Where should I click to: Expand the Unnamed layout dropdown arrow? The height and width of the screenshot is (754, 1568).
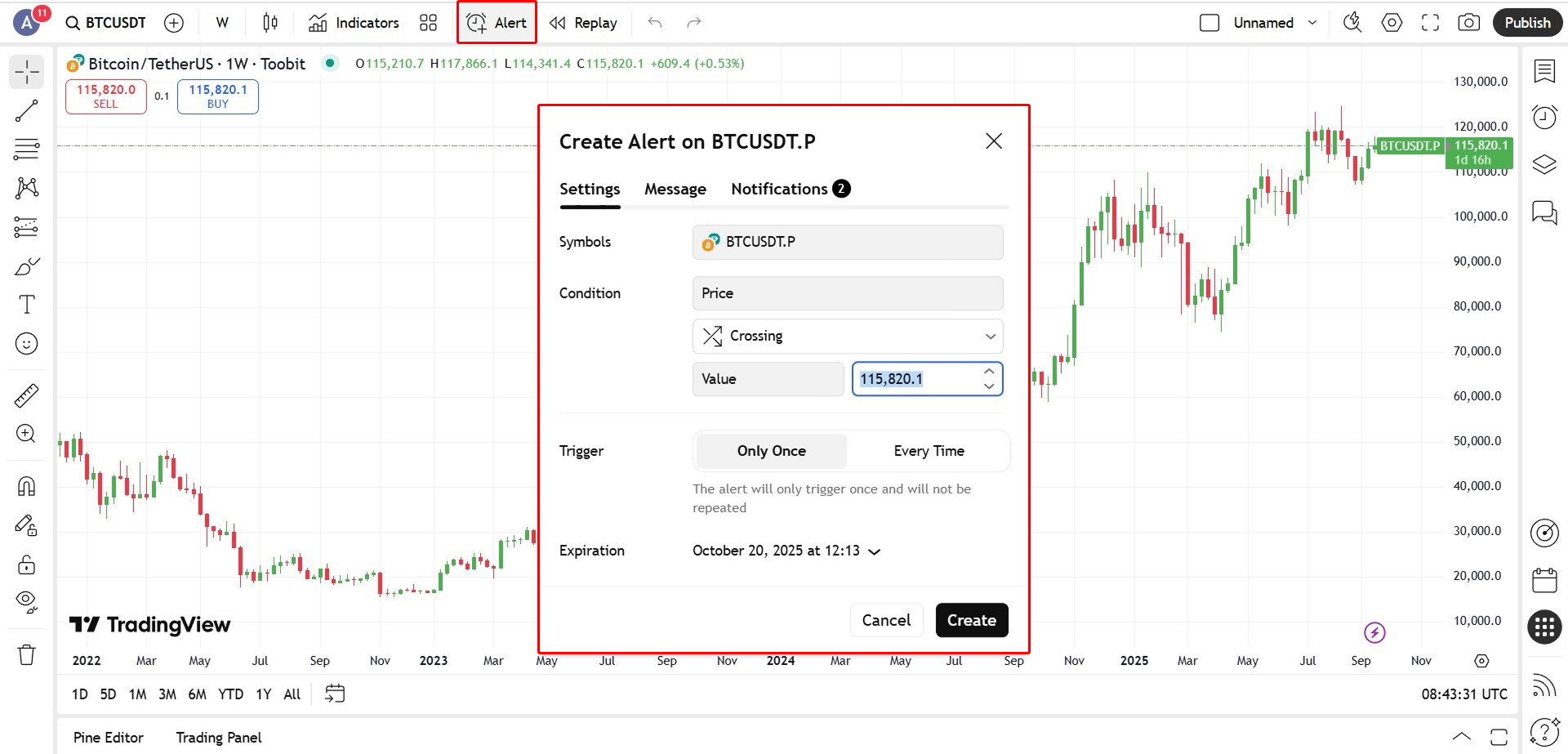point(1312,23)
